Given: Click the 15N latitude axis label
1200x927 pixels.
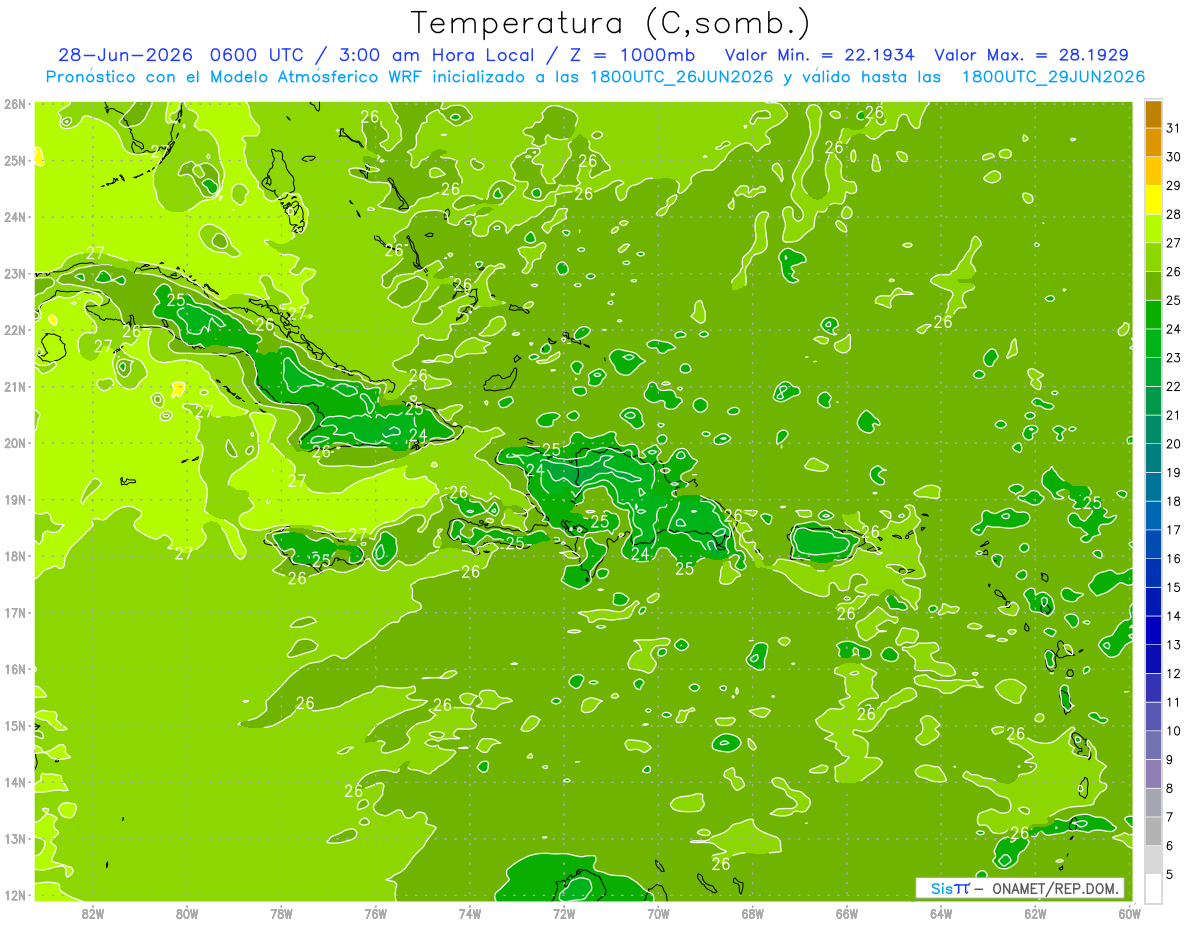Looking at the screenshot, I should coord(14,726).
